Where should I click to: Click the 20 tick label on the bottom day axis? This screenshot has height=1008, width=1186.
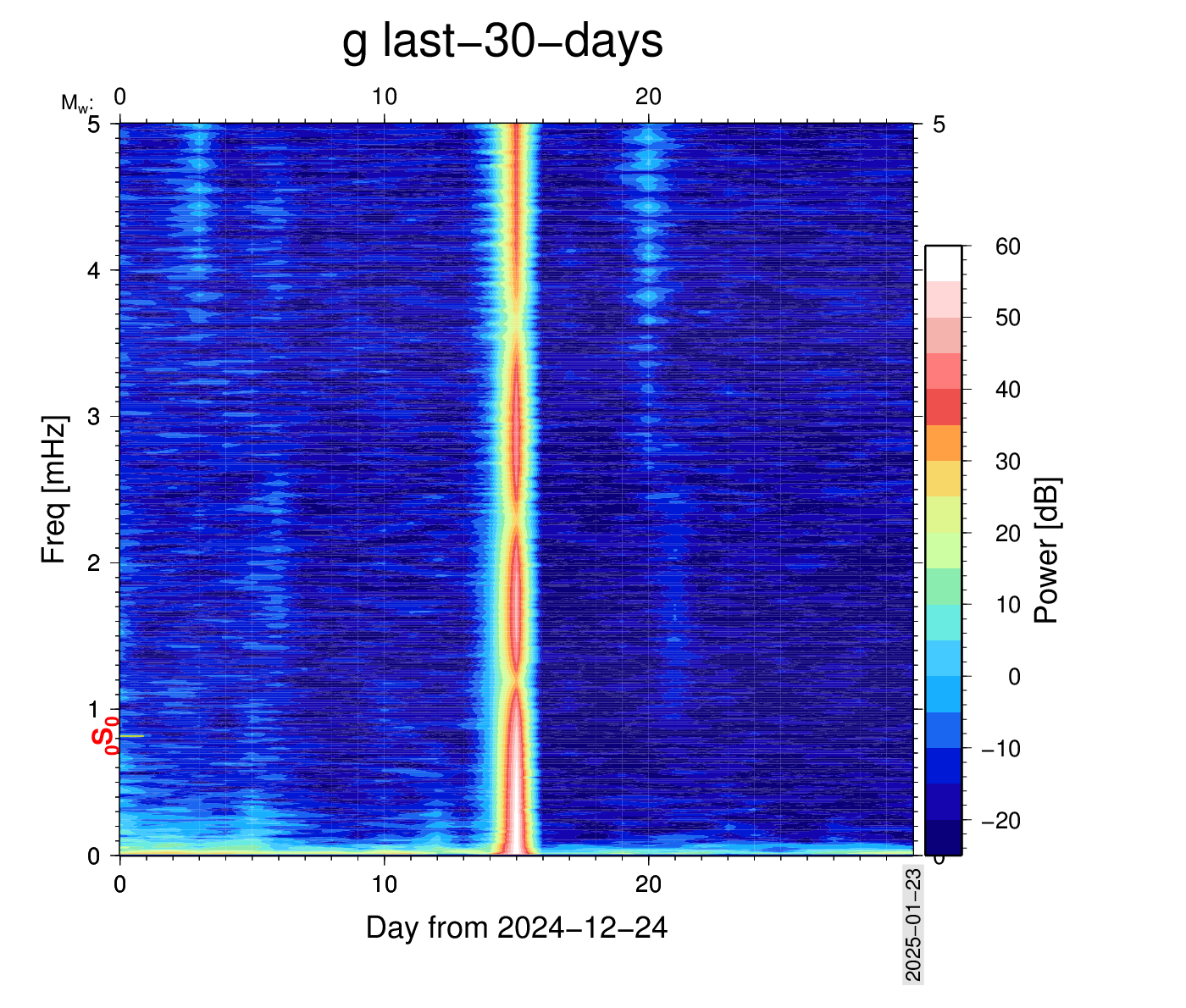coord(648,884)
